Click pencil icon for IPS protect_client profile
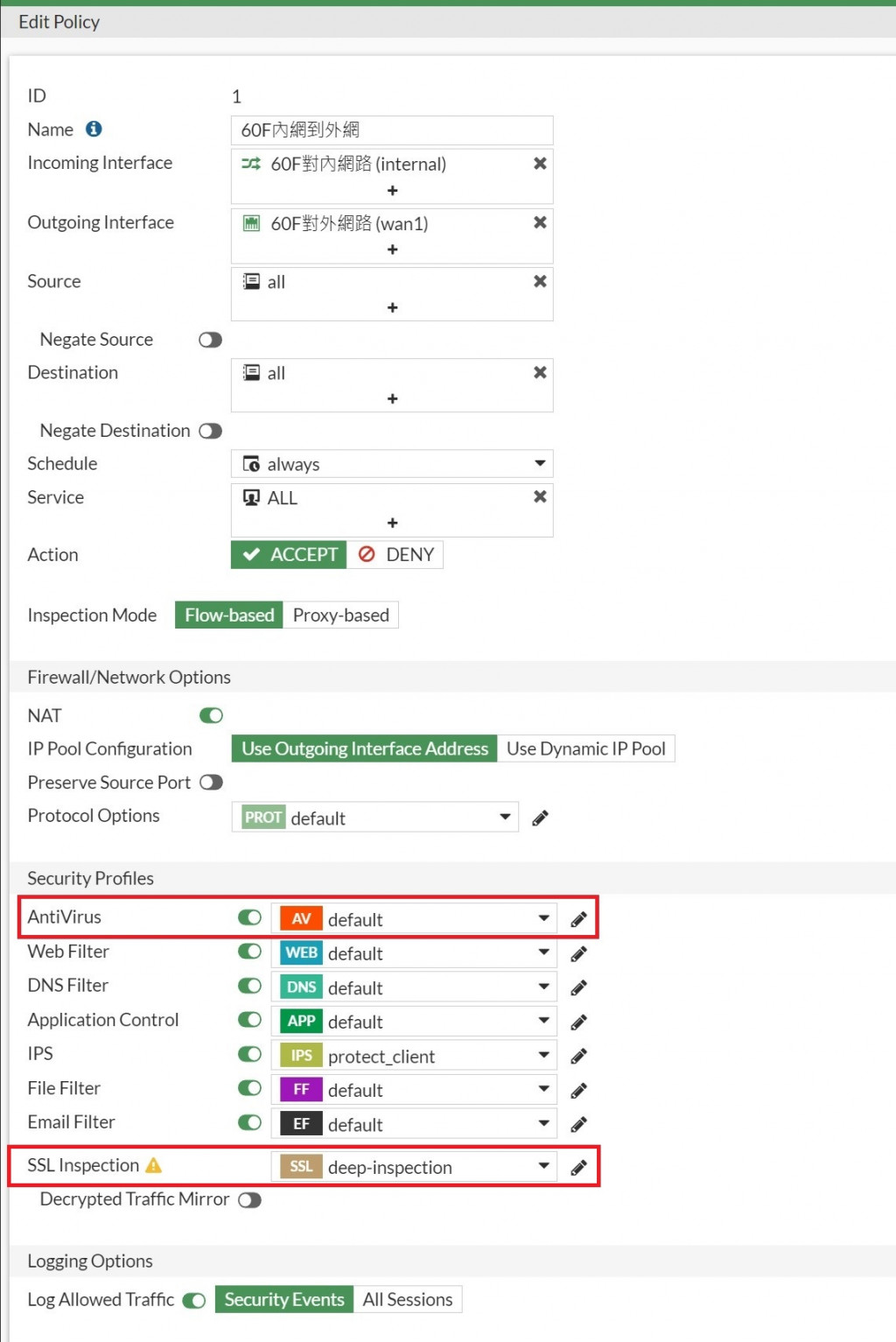The image size is (896, 1342). click(578, 1057)
